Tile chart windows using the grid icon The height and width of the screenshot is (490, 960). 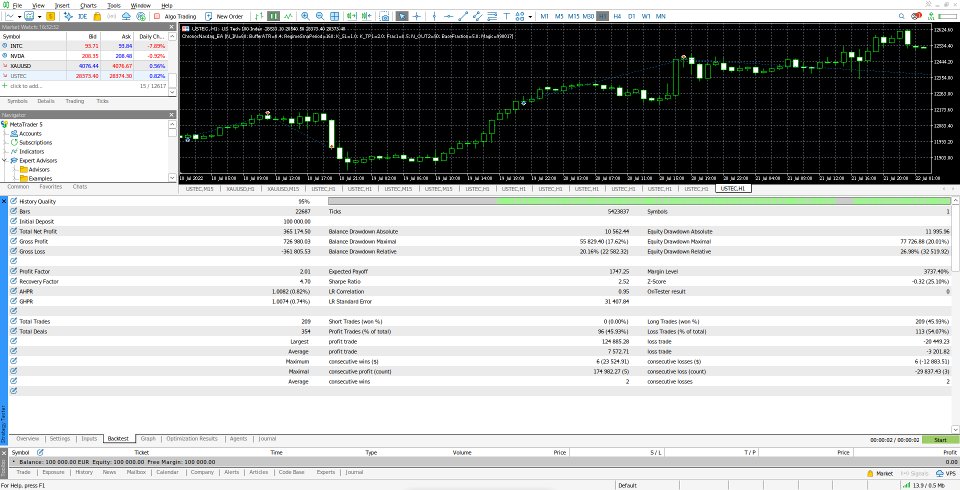334,17
